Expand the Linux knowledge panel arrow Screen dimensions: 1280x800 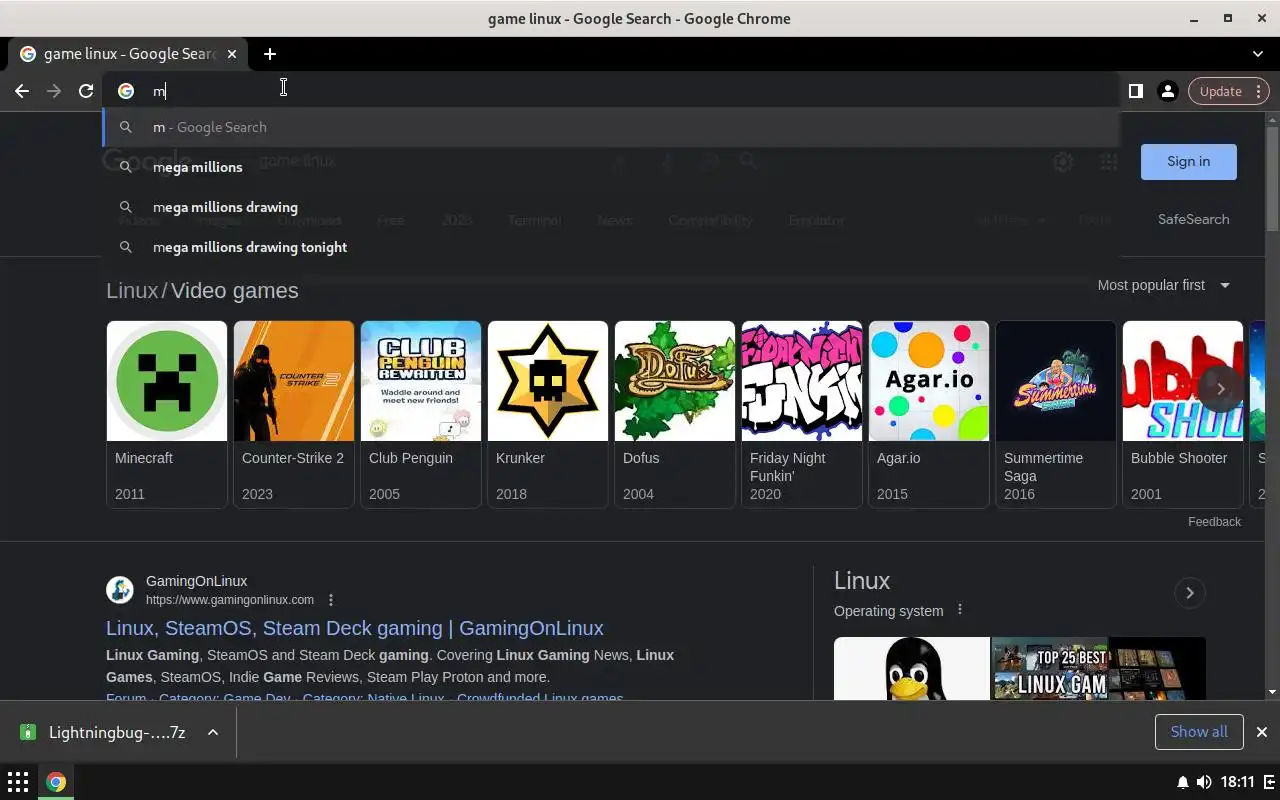[x=1189, y=593]
